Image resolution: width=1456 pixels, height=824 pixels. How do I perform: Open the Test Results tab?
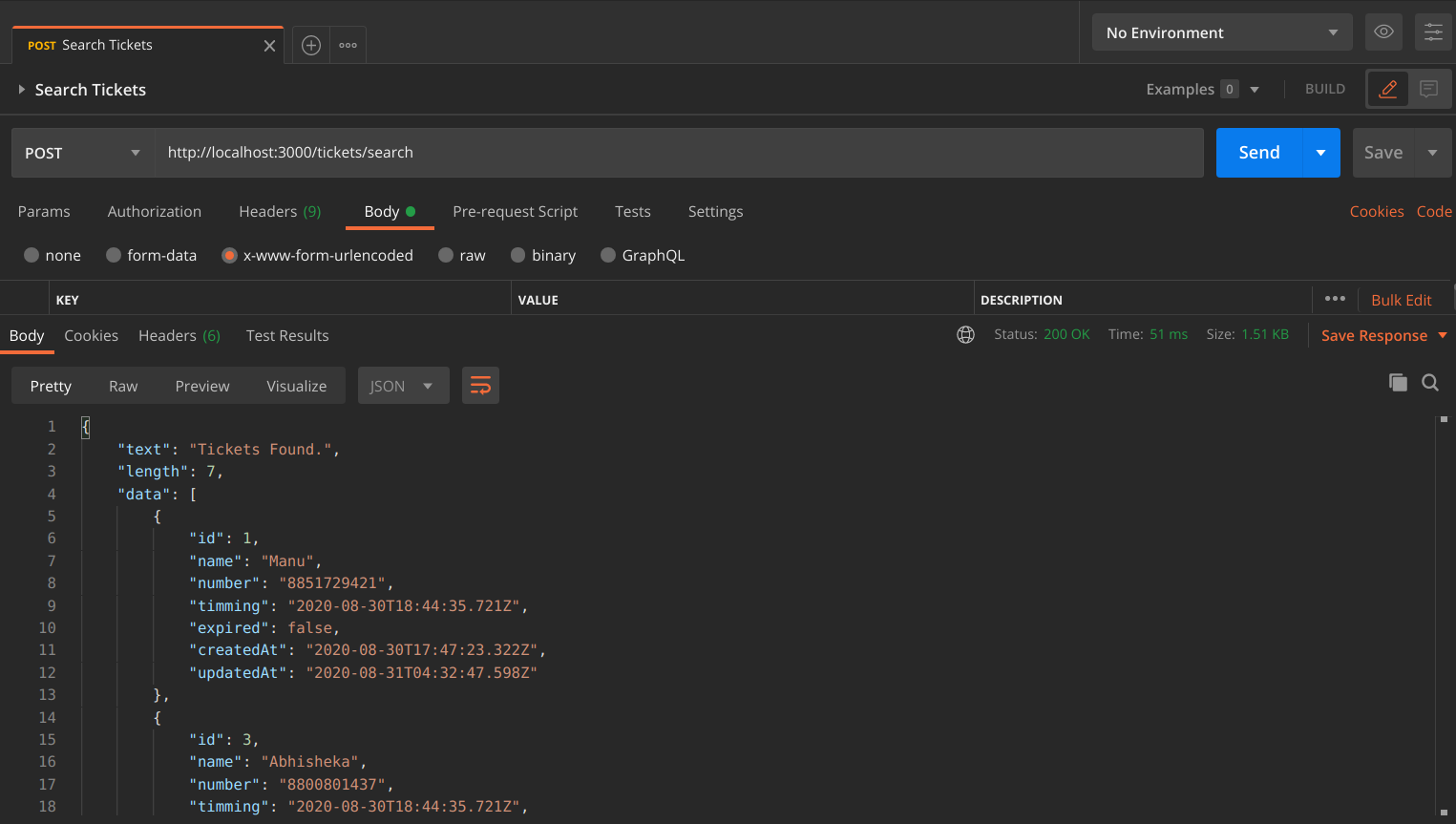[x=287, y=335]
